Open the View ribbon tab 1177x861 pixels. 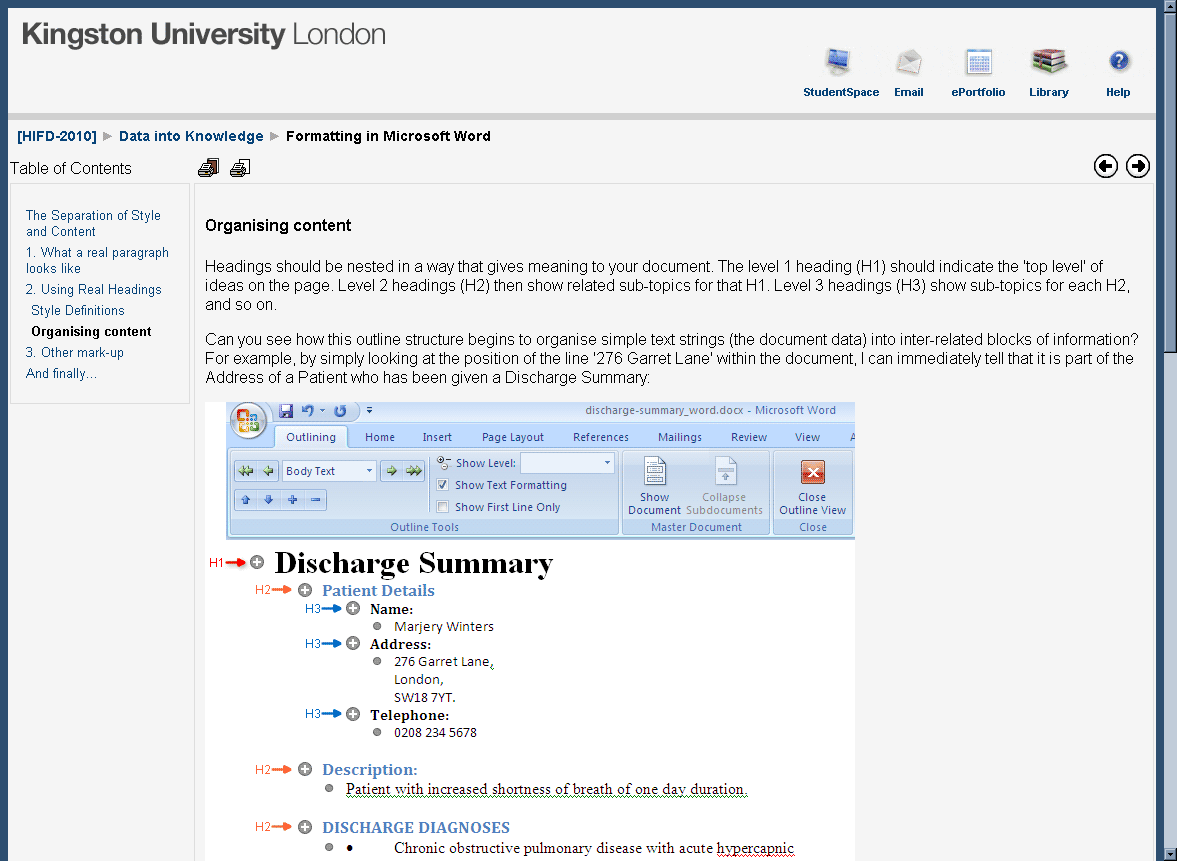tap(808, 437)
